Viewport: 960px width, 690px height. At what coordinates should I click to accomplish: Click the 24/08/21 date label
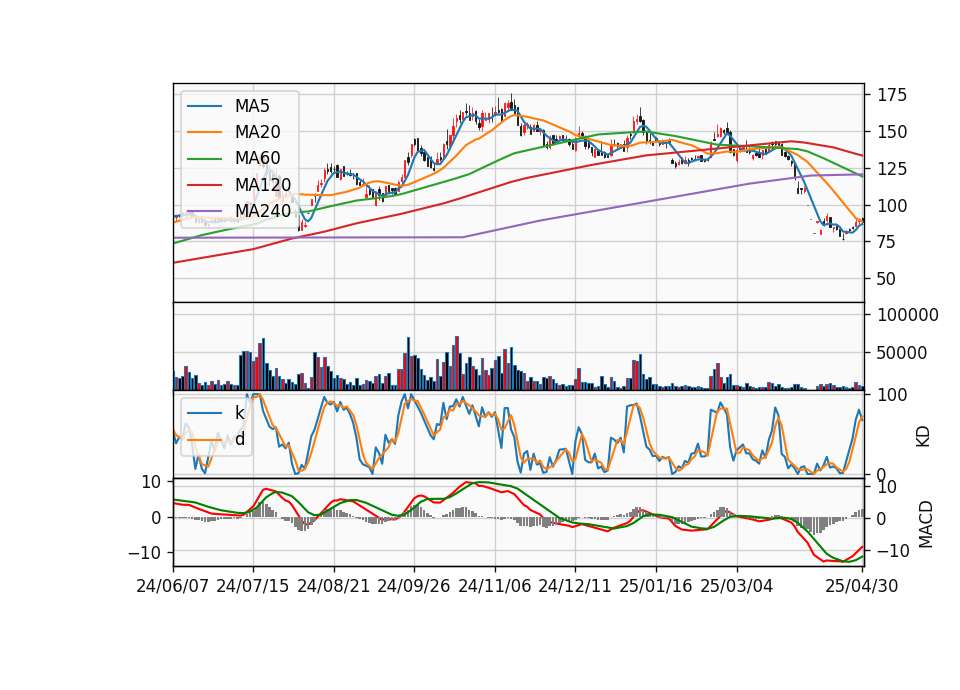tap(334, 587)
